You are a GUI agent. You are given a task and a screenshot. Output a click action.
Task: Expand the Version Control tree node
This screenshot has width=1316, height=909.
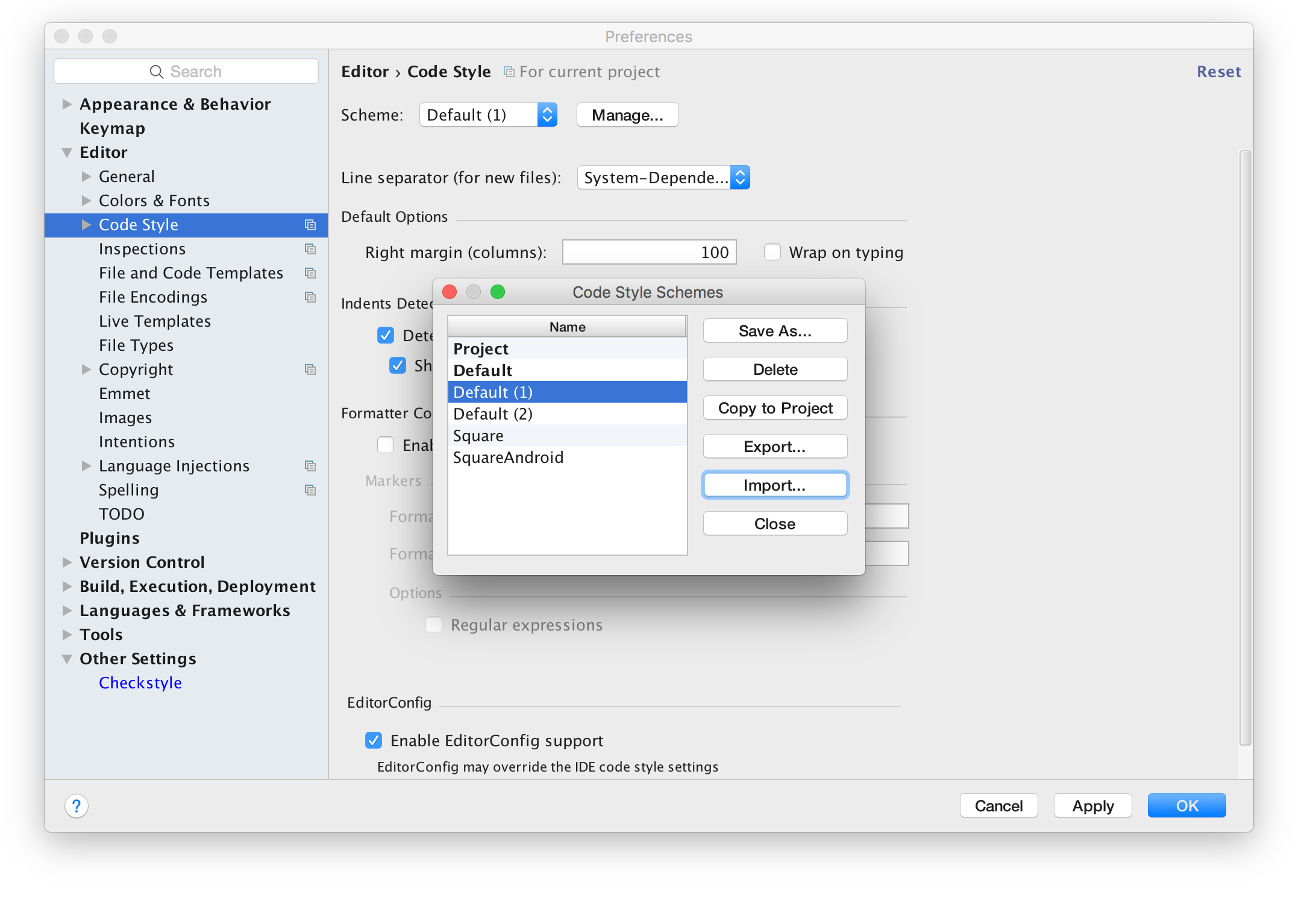coord(67,562)
